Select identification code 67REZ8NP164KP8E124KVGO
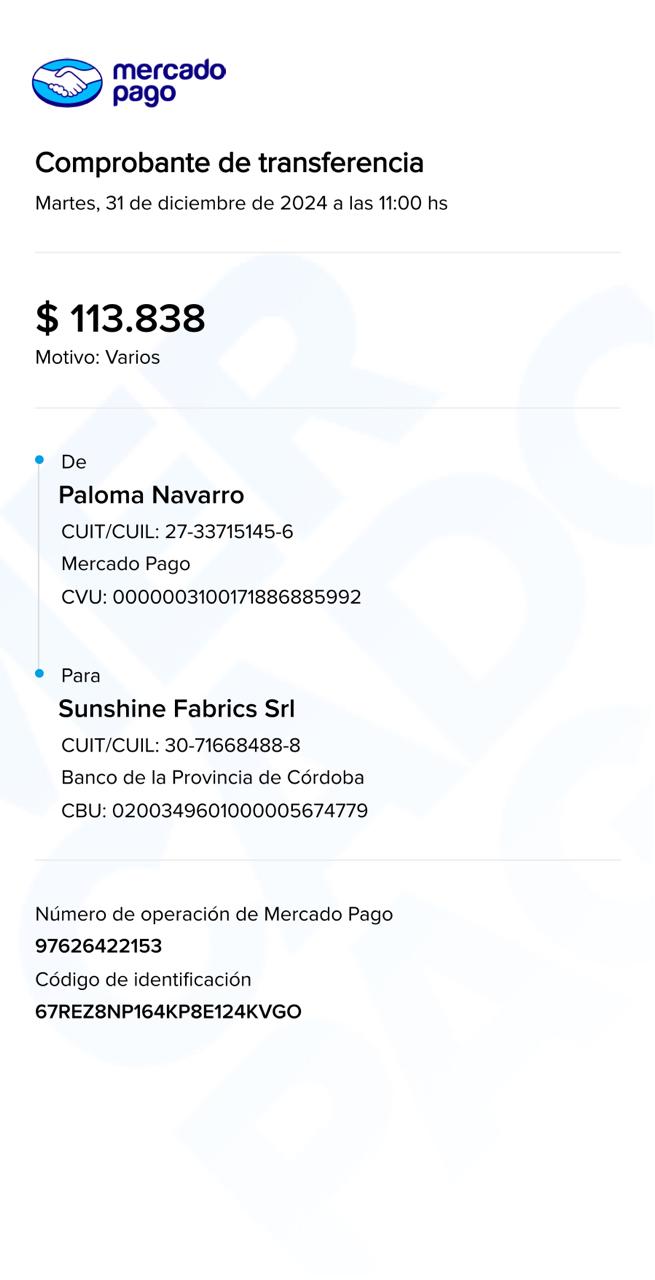The image size is (655, 1280). [x=168, y=1012]
